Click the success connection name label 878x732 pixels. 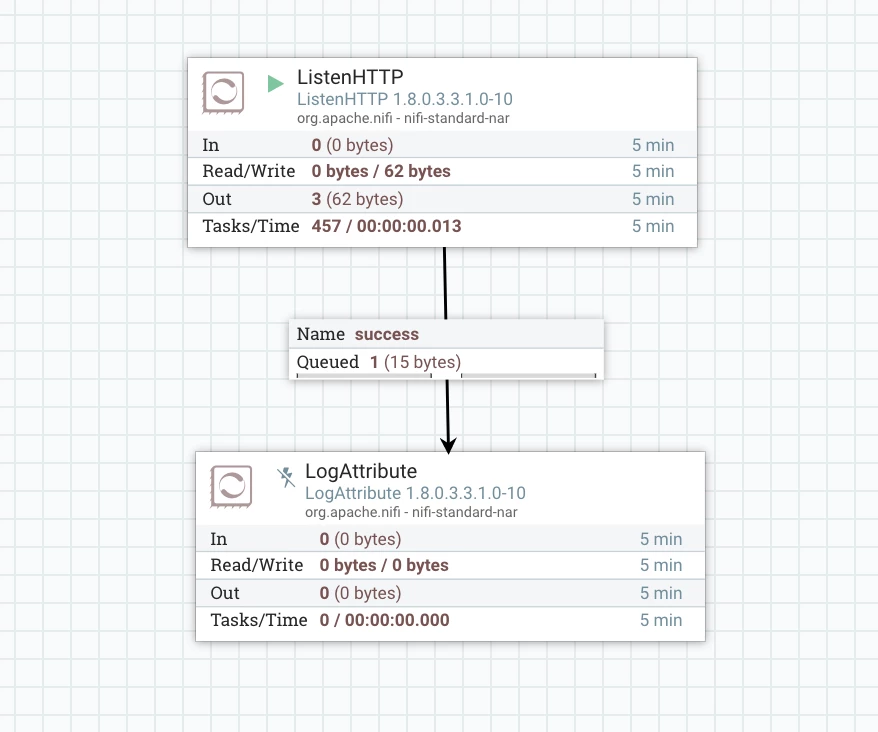click(387, 334)
